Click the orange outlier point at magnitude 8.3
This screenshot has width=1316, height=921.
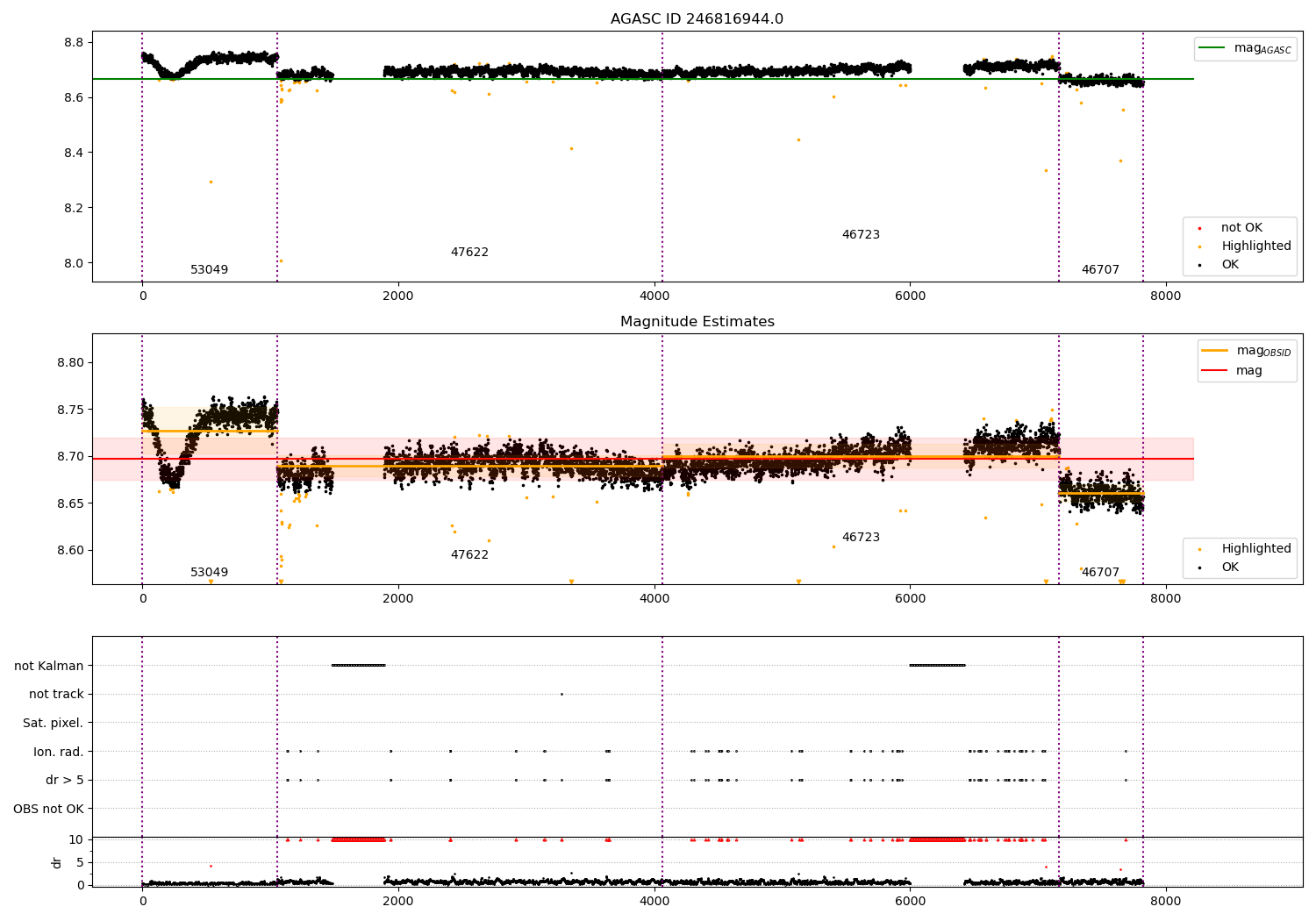(211, 182)
